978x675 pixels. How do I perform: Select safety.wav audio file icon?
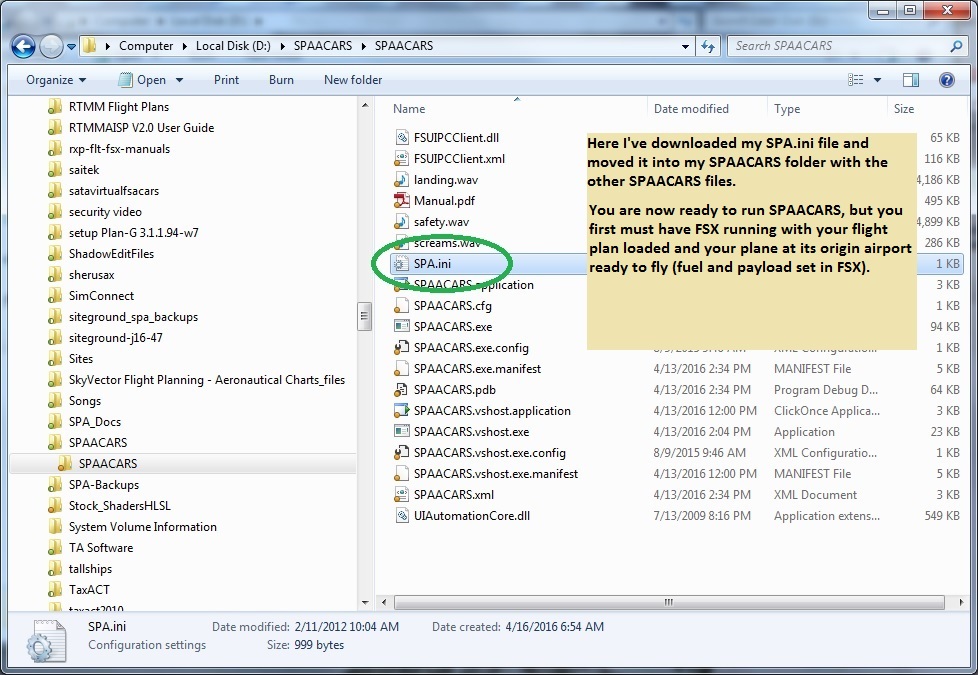pyautogui.click(x=402, y=222)
